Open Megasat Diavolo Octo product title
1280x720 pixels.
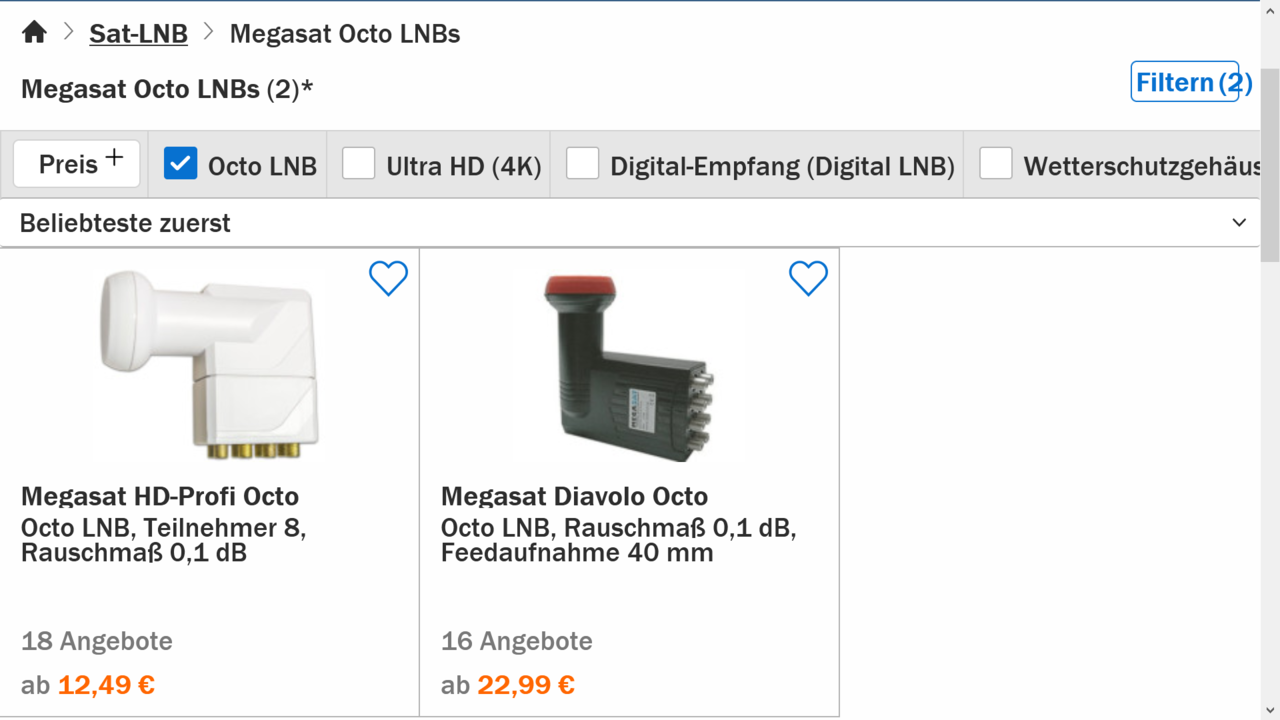pyautogui.click(x=574, y=496)
